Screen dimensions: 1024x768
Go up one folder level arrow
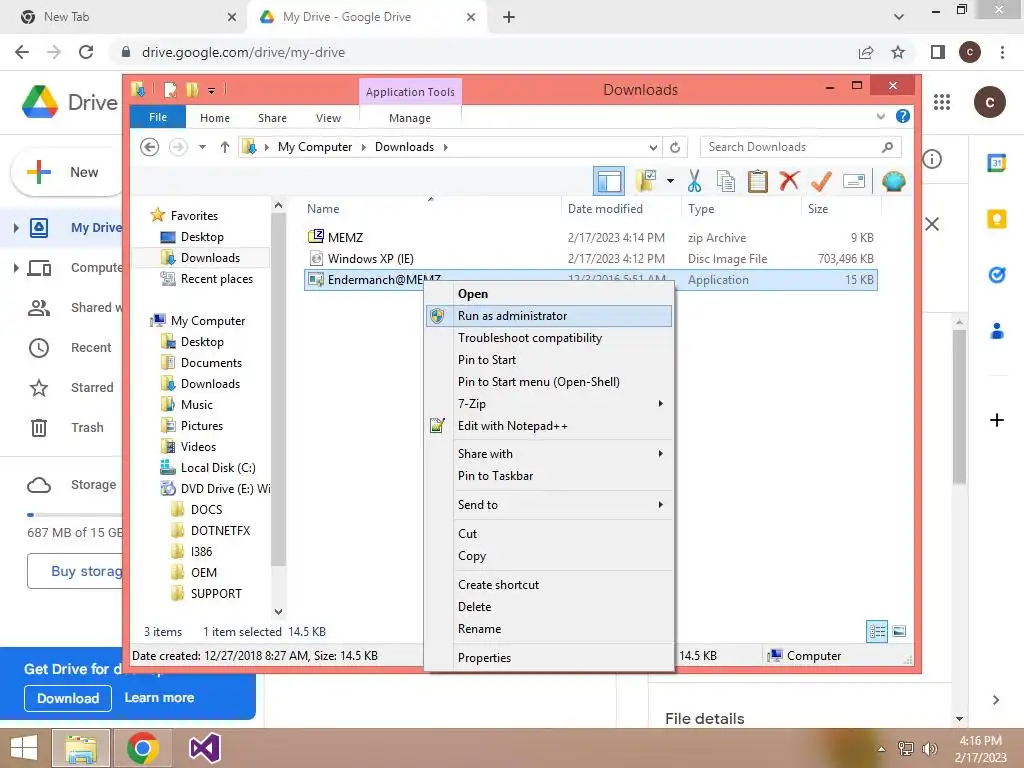point(225,147)
